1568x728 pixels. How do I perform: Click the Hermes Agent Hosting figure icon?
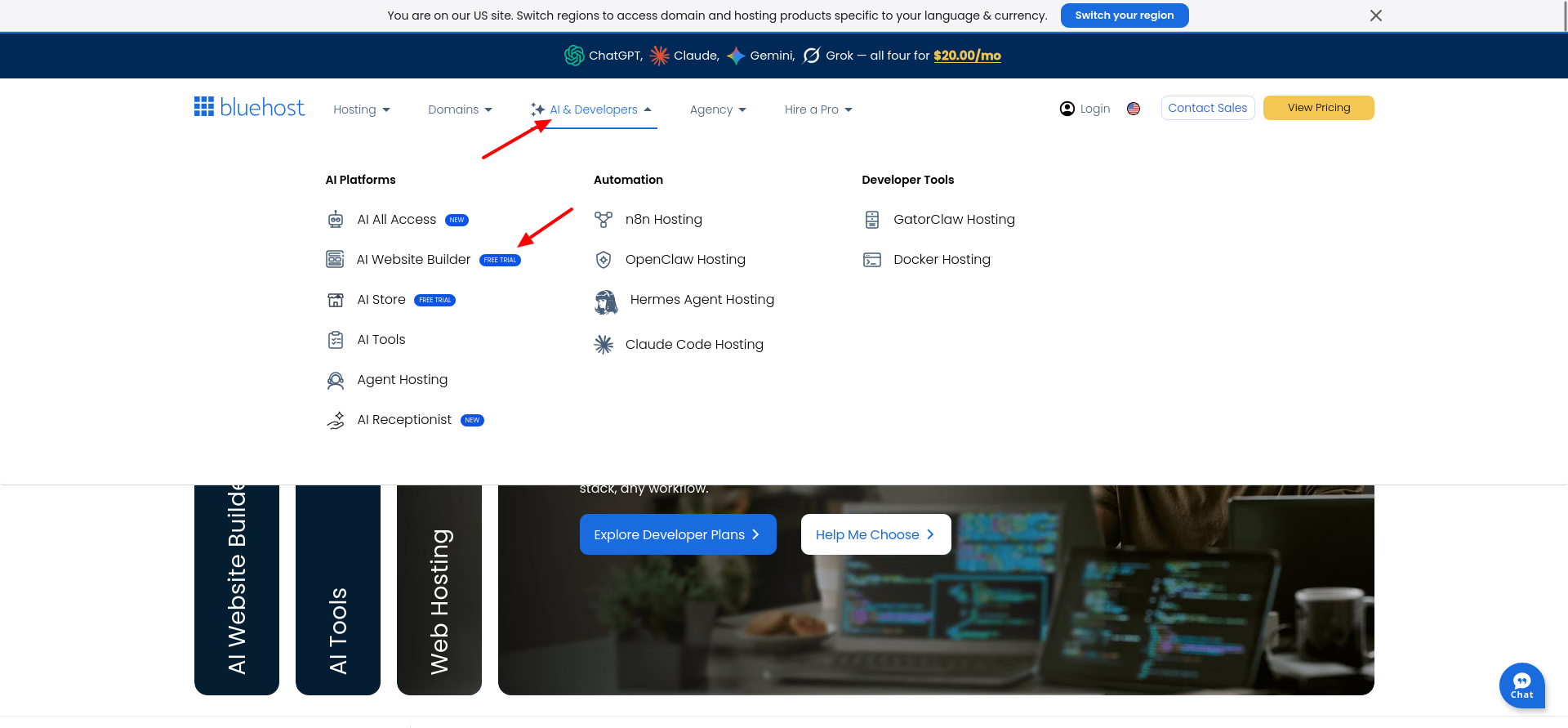[x=606, y=302]
